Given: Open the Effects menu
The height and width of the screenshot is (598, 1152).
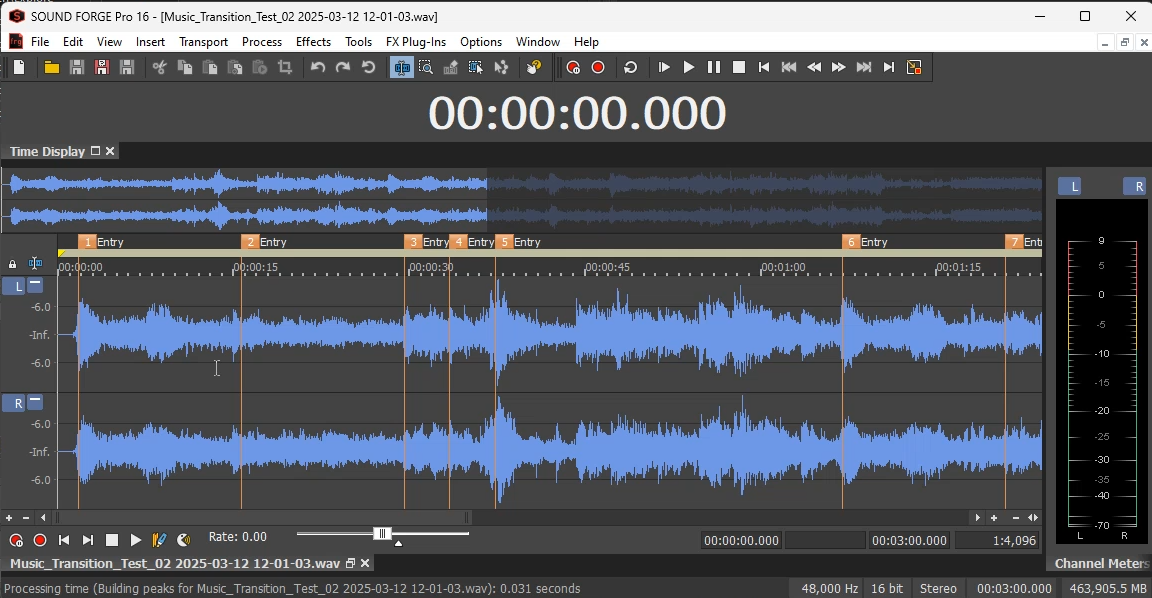Looking at the screenshot, I should pyautogui.click(x=313, y=42).
